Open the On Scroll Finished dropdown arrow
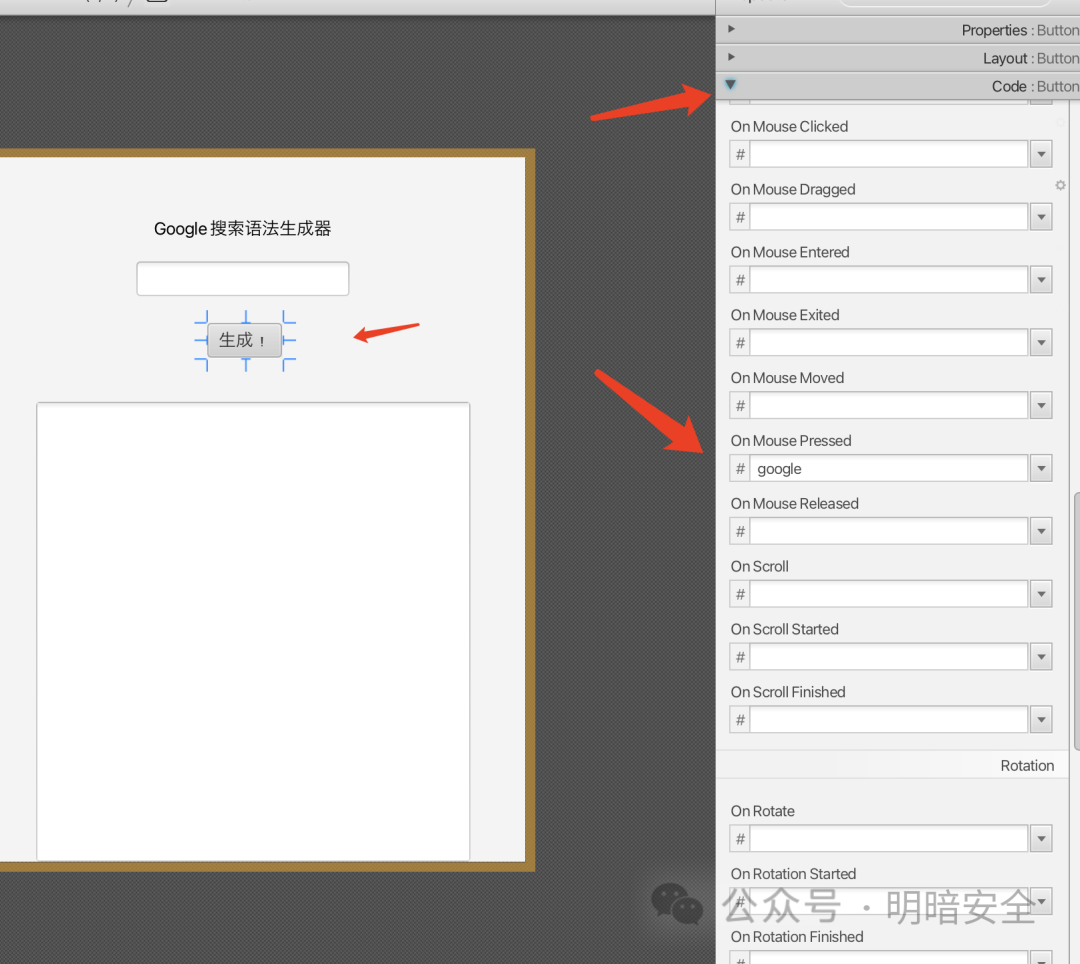Screen dimensions: 1080x964 pos(1041,720)
